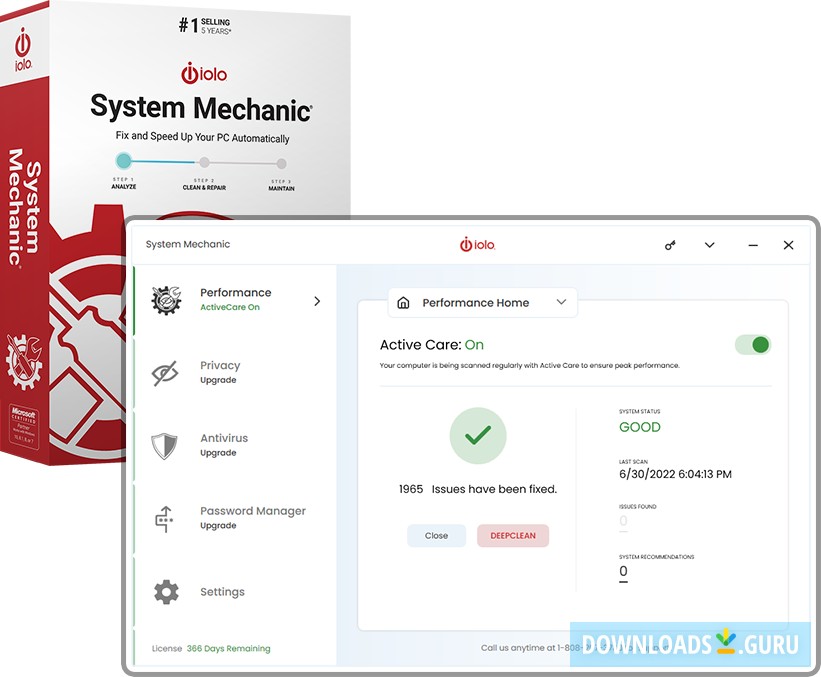Click the Password Manager key icon

166,518
